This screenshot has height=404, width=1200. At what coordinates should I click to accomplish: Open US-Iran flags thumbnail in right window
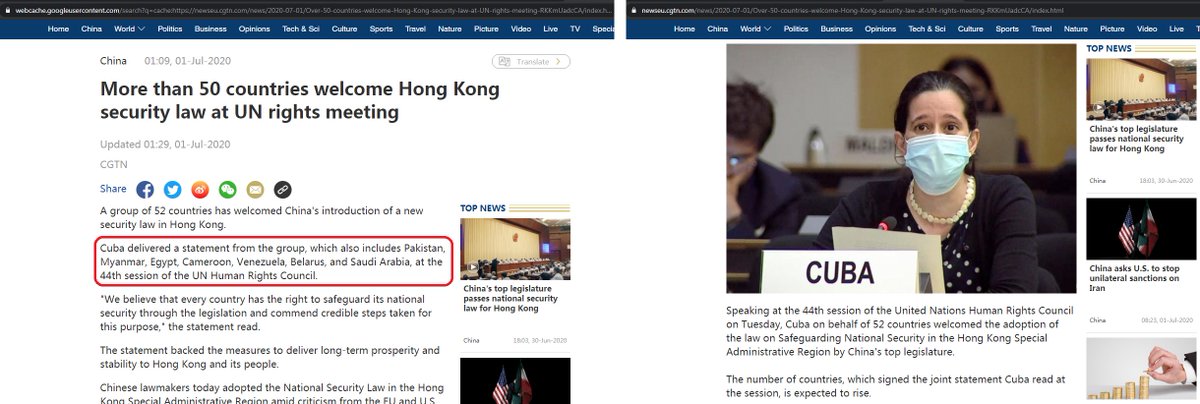tap(1140, 229)
